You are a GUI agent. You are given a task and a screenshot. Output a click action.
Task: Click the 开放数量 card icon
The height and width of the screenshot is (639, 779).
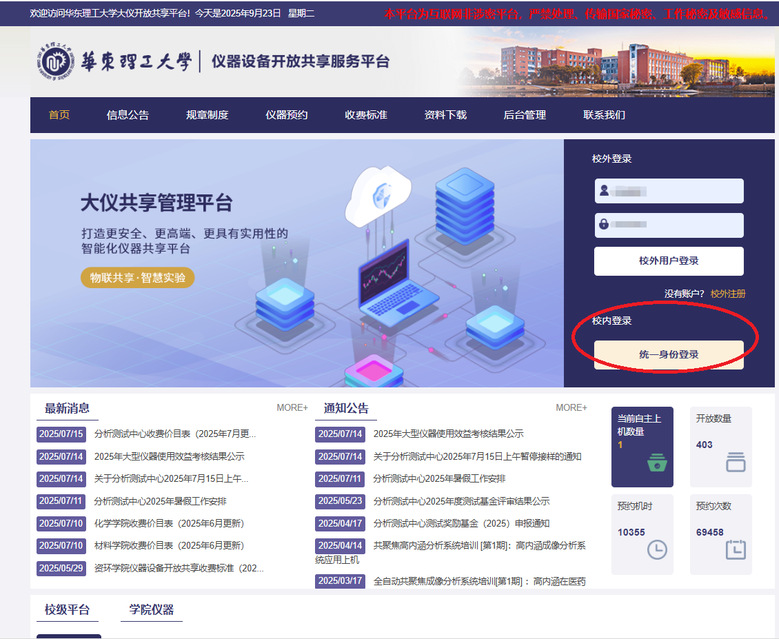pos(736,462)
